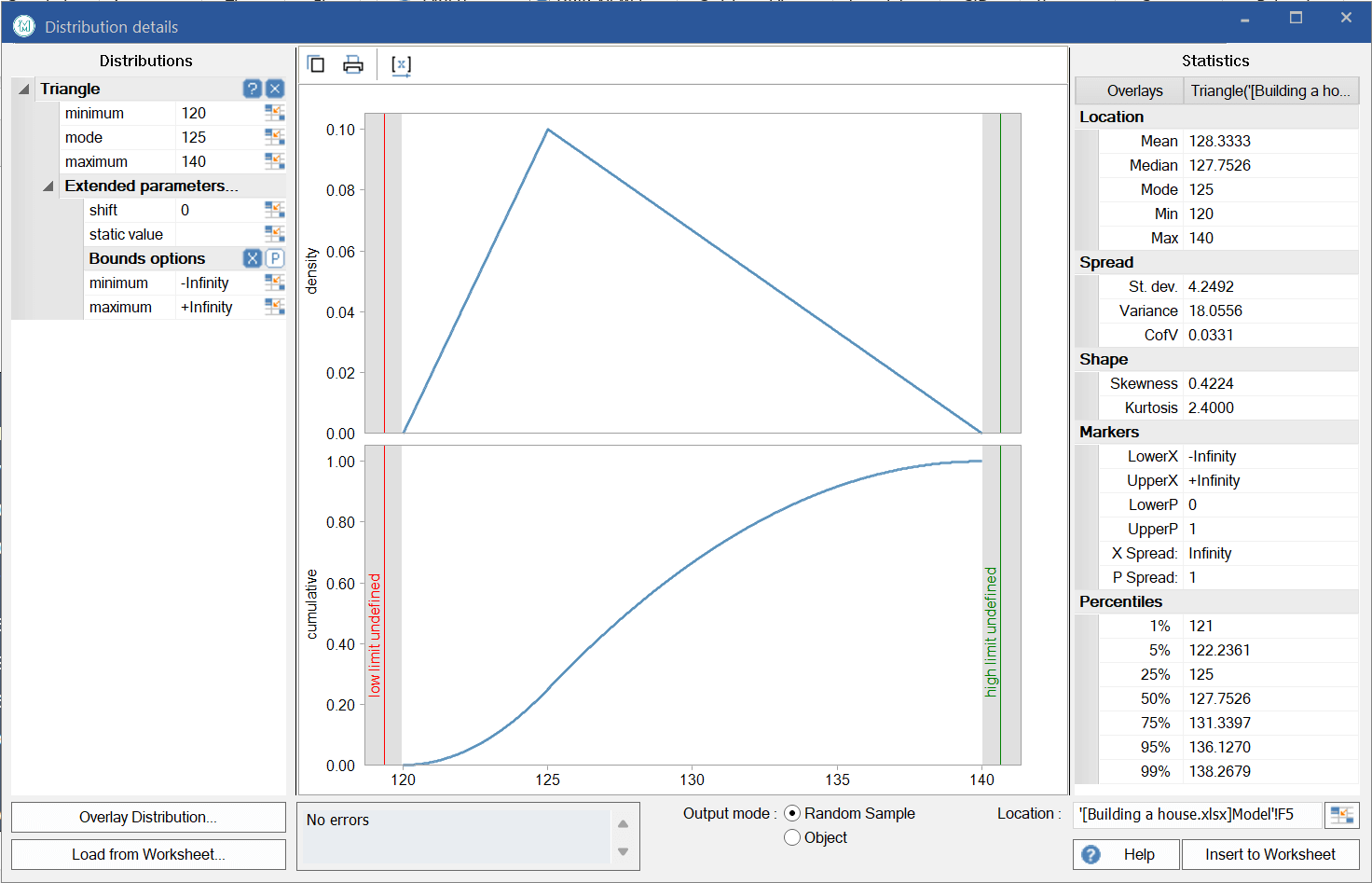Select the Triangle('[Building a ho... column header

(1269, 90)
